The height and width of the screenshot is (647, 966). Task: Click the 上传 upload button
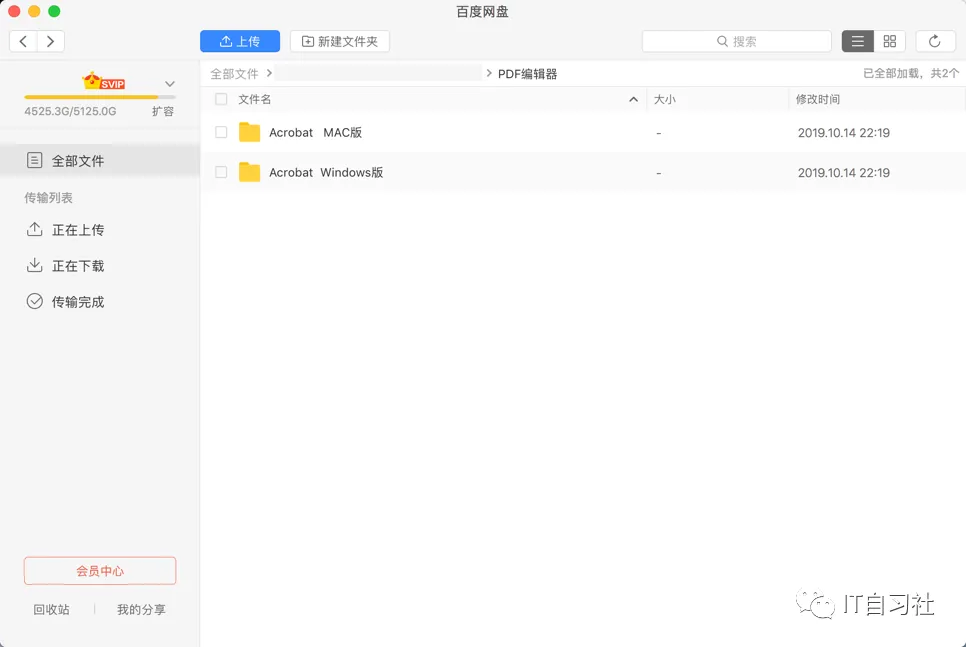tap(240, 41)
